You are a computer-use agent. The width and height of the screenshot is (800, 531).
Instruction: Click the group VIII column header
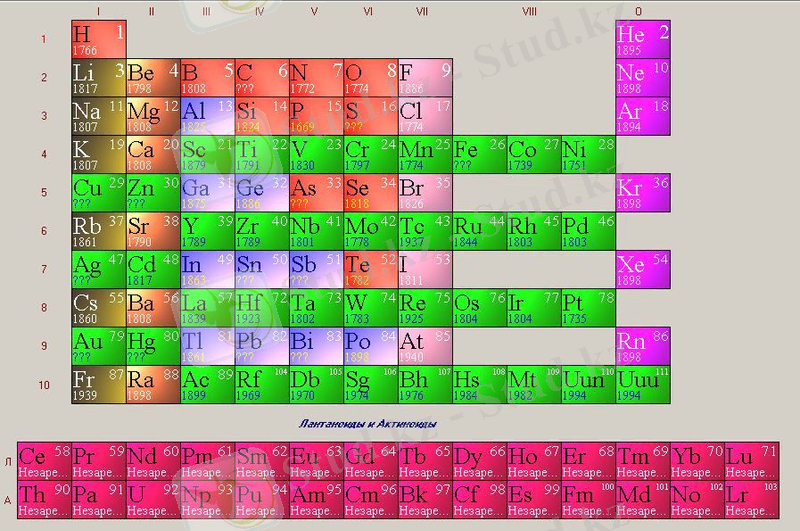[x=529, y=11]
